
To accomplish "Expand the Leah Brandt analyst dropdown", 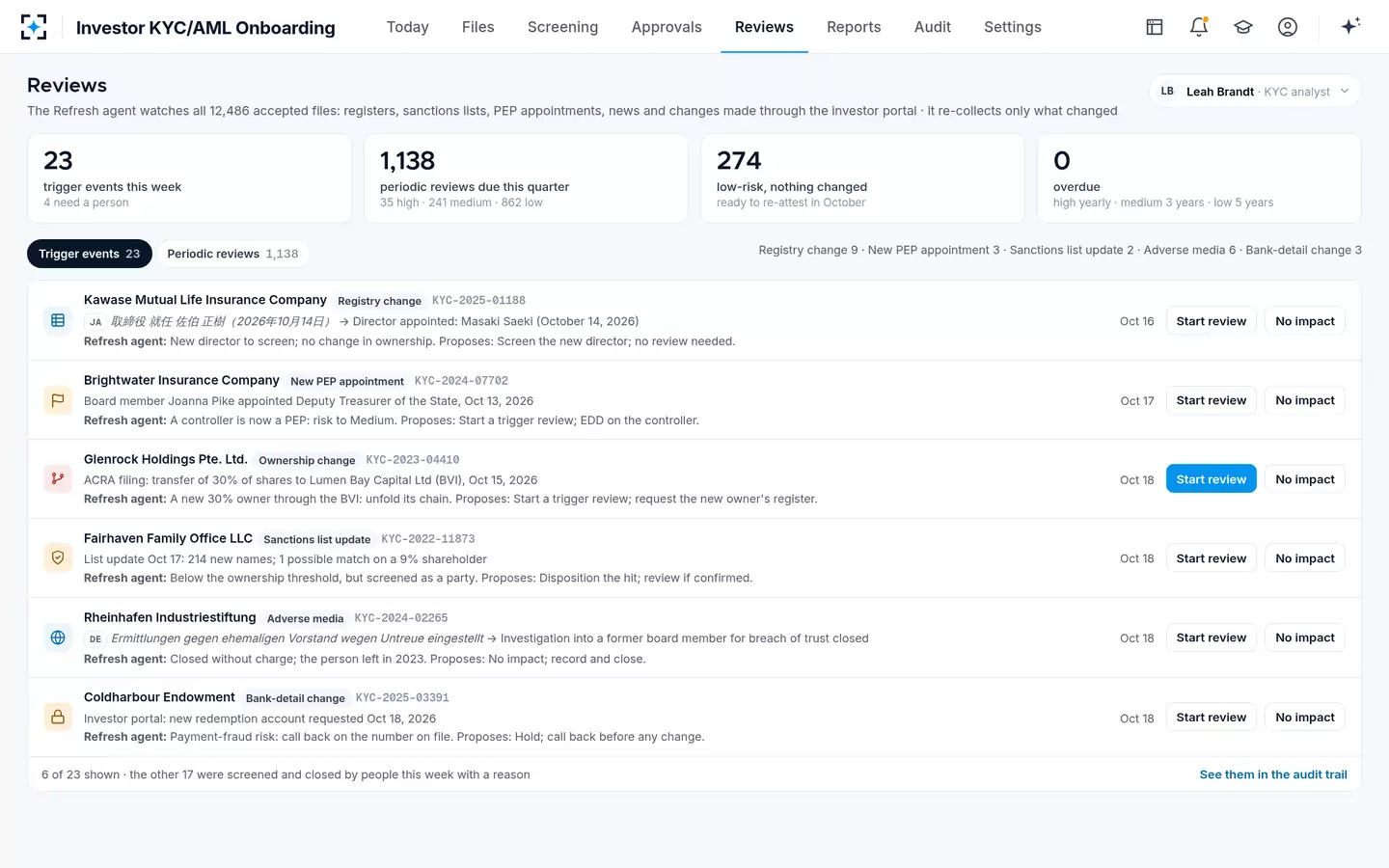I will point(1255,91).
